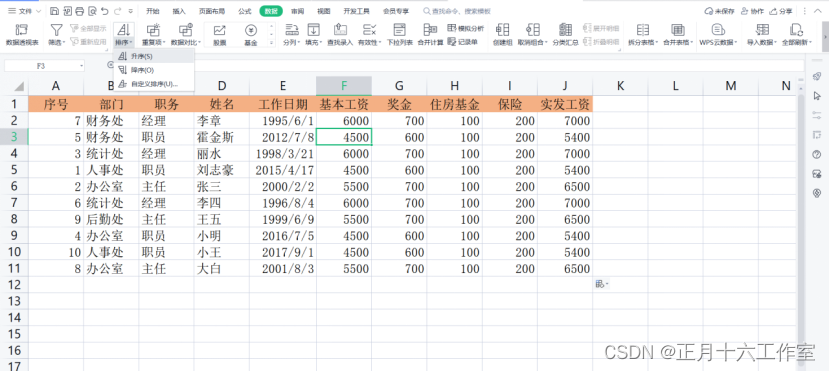Screen dimensions: 830x371
Task: Click the 数据对比 data compare icon
Action: click(x=186, y=30)
